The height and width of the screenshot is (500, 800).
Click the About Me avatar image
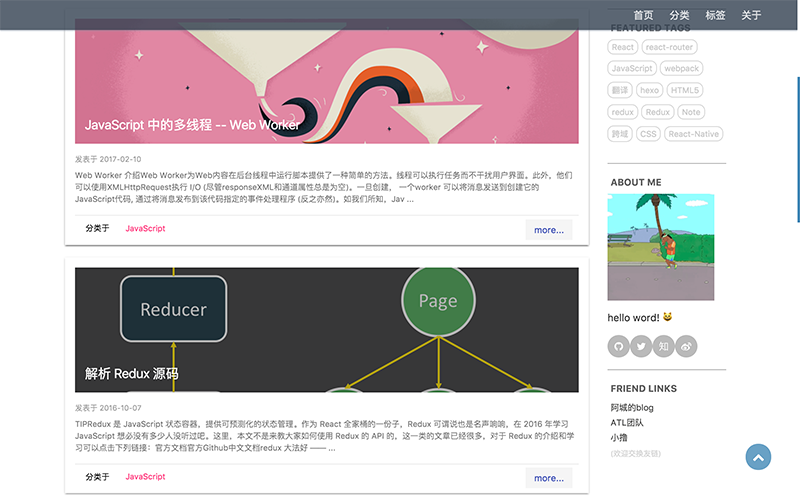tap(661, 246)
